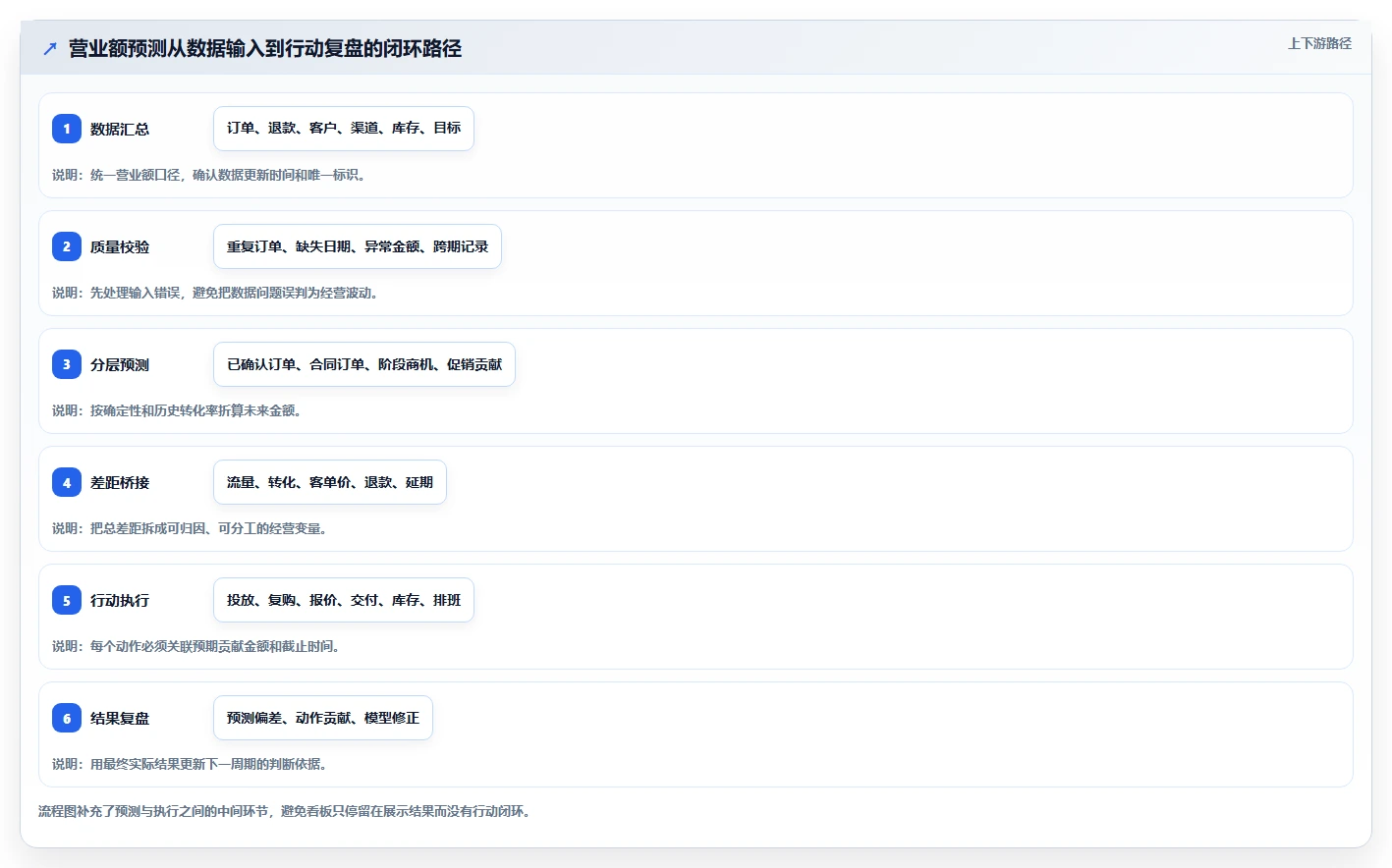Select step number 3 badge
1392x868 pixels.
tap(67, 364)
